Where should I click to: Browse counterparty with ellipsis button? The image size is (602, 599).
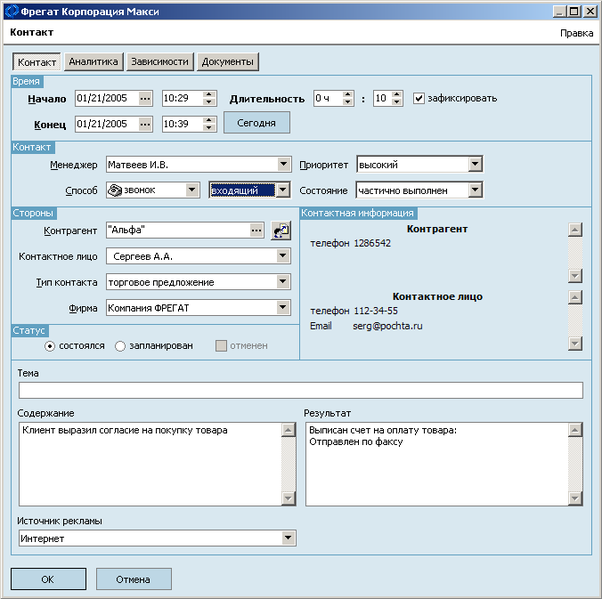tap(256, 231)
